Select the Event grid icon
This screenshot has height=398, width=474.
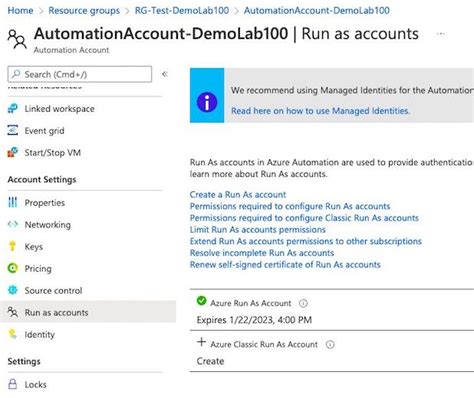(x=13, y=130)
